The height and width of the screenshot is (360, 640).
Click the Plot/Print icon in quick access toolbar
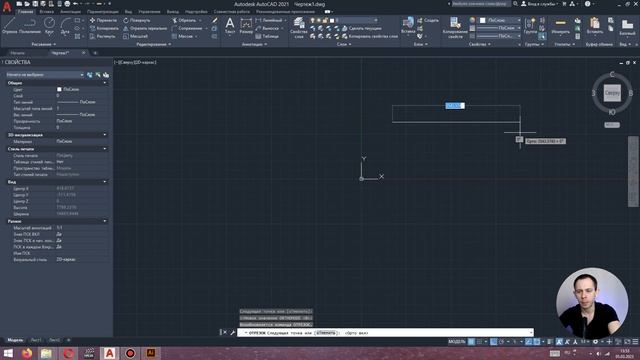(67, 4)
